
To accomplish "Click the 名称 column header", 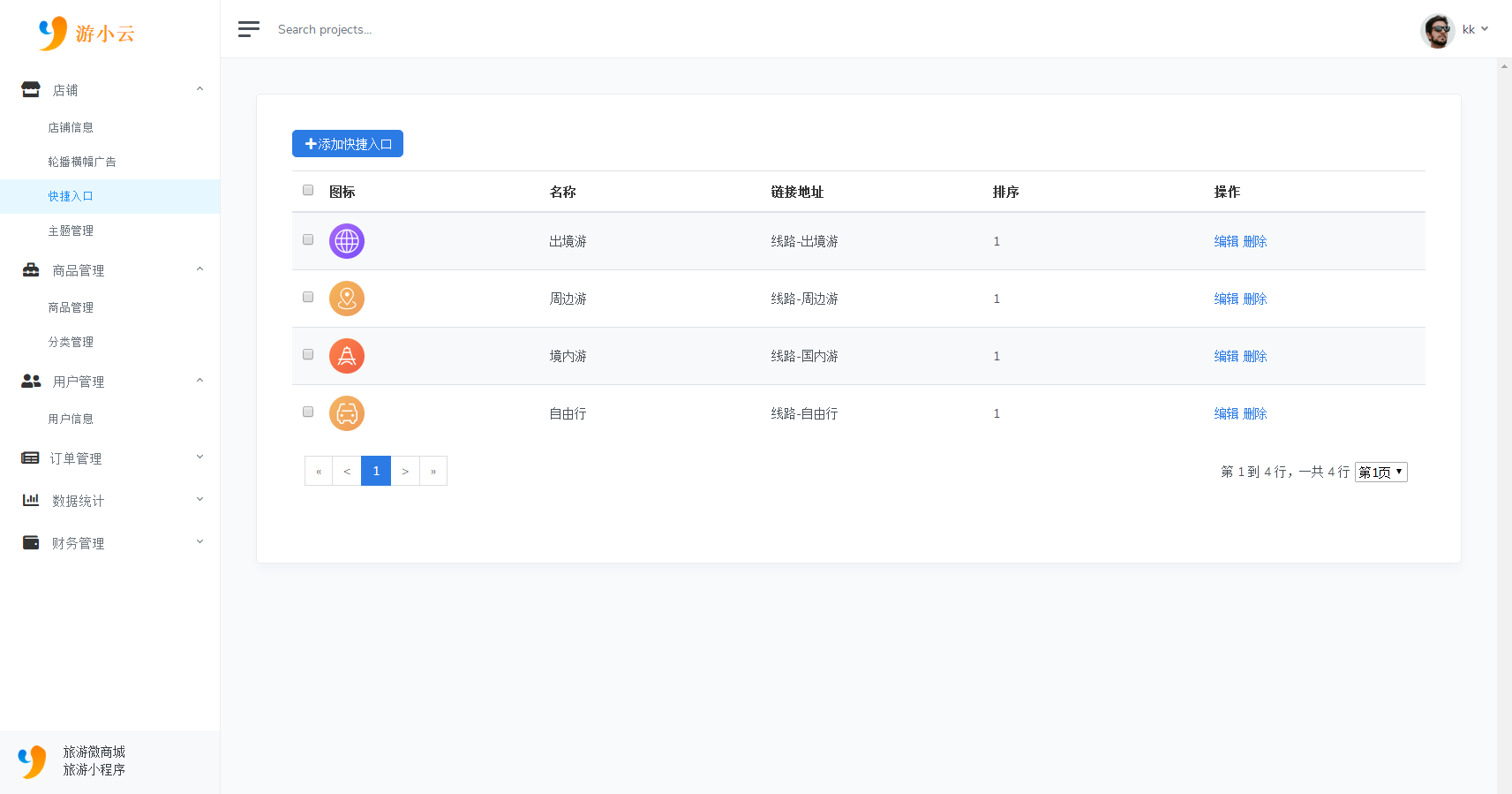I will point(562,192).
